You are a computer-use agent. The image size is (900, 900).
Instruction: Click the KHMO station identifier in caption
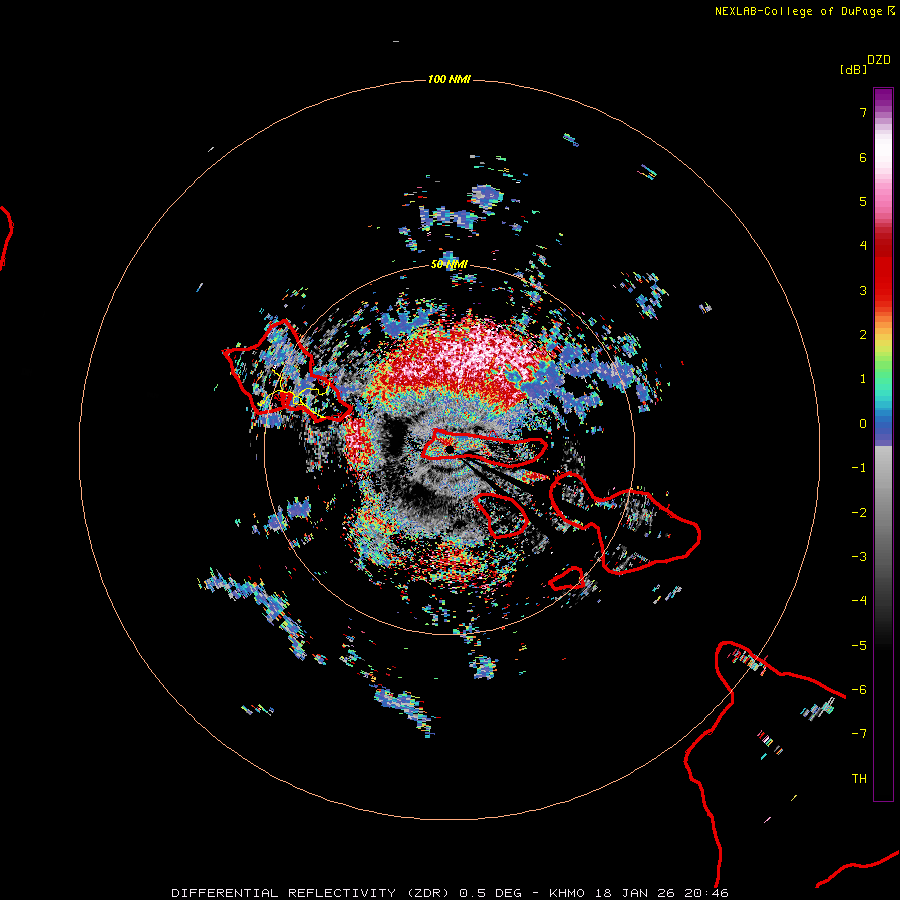pyautogui.click(x=567, y=893)
